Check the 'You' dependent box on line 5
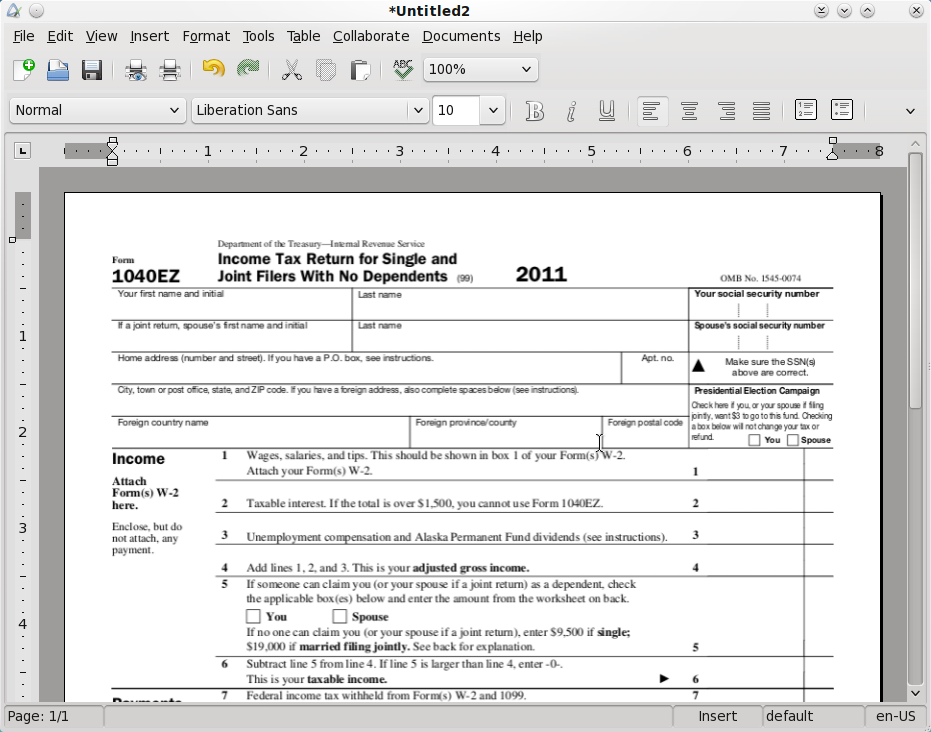The image size is (931, 732). pos(253,616)
